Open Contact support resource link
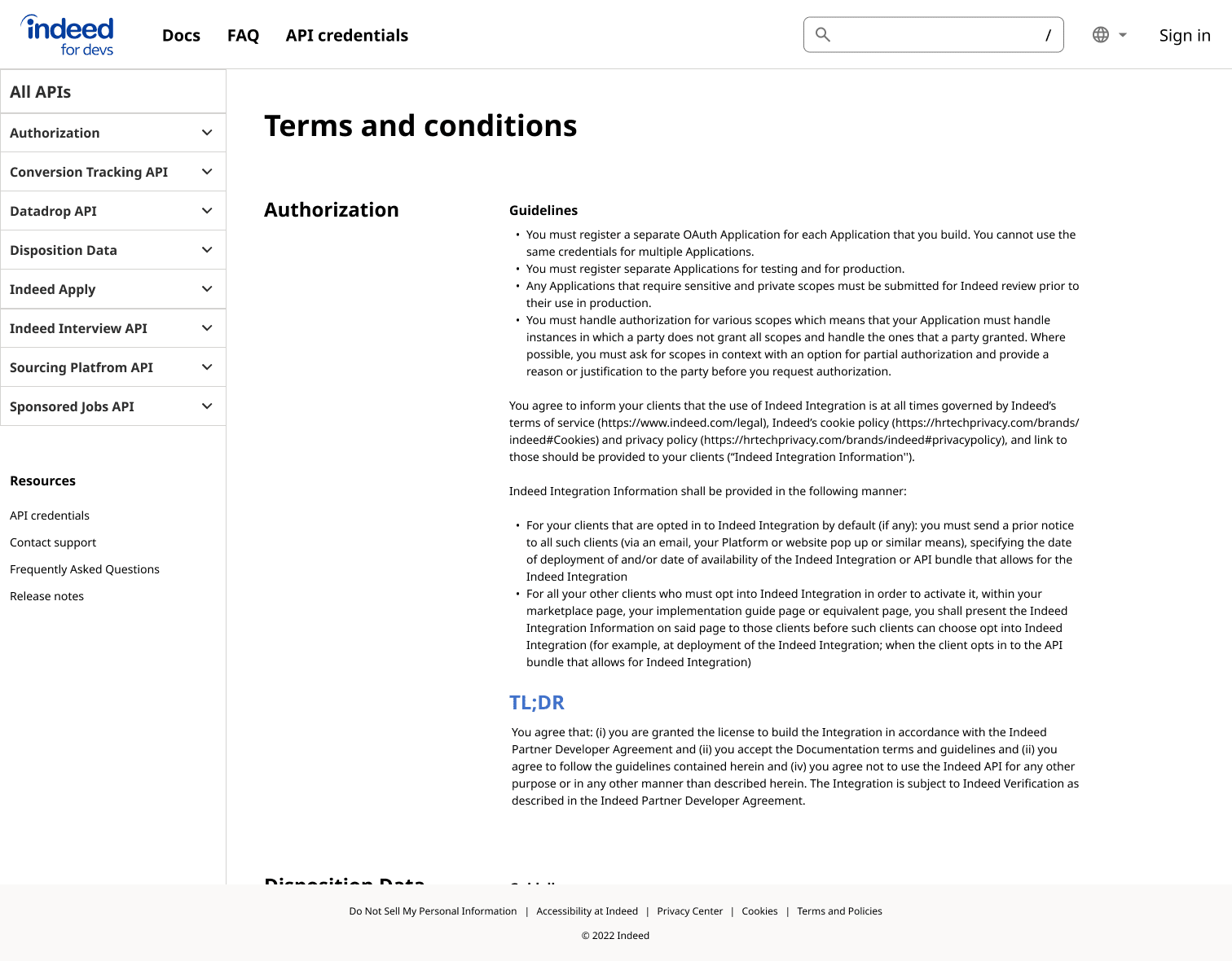The width and height of the screenshot is (1232, 961). tap(53, 542)
